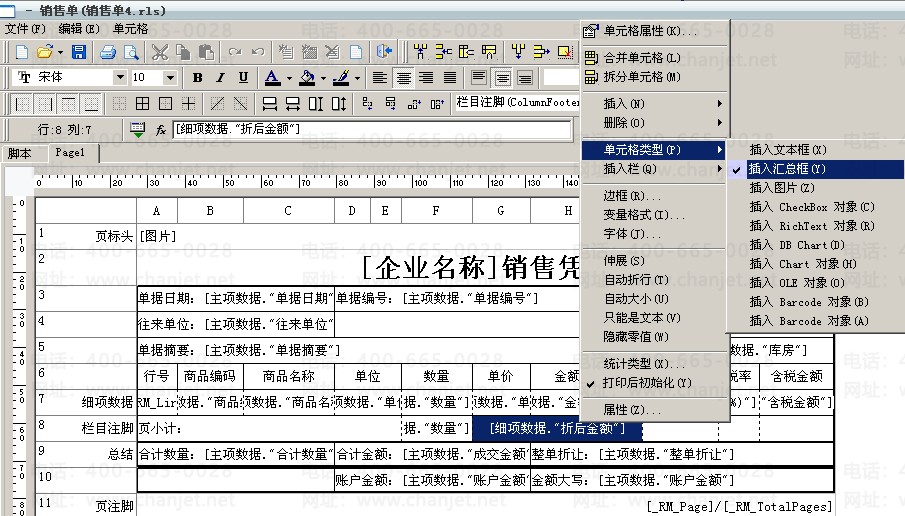Toggle the checked 插入汇总框 option
Image resolution: width=905 pixels, height=516 pixels.
[x=787, y=169]
